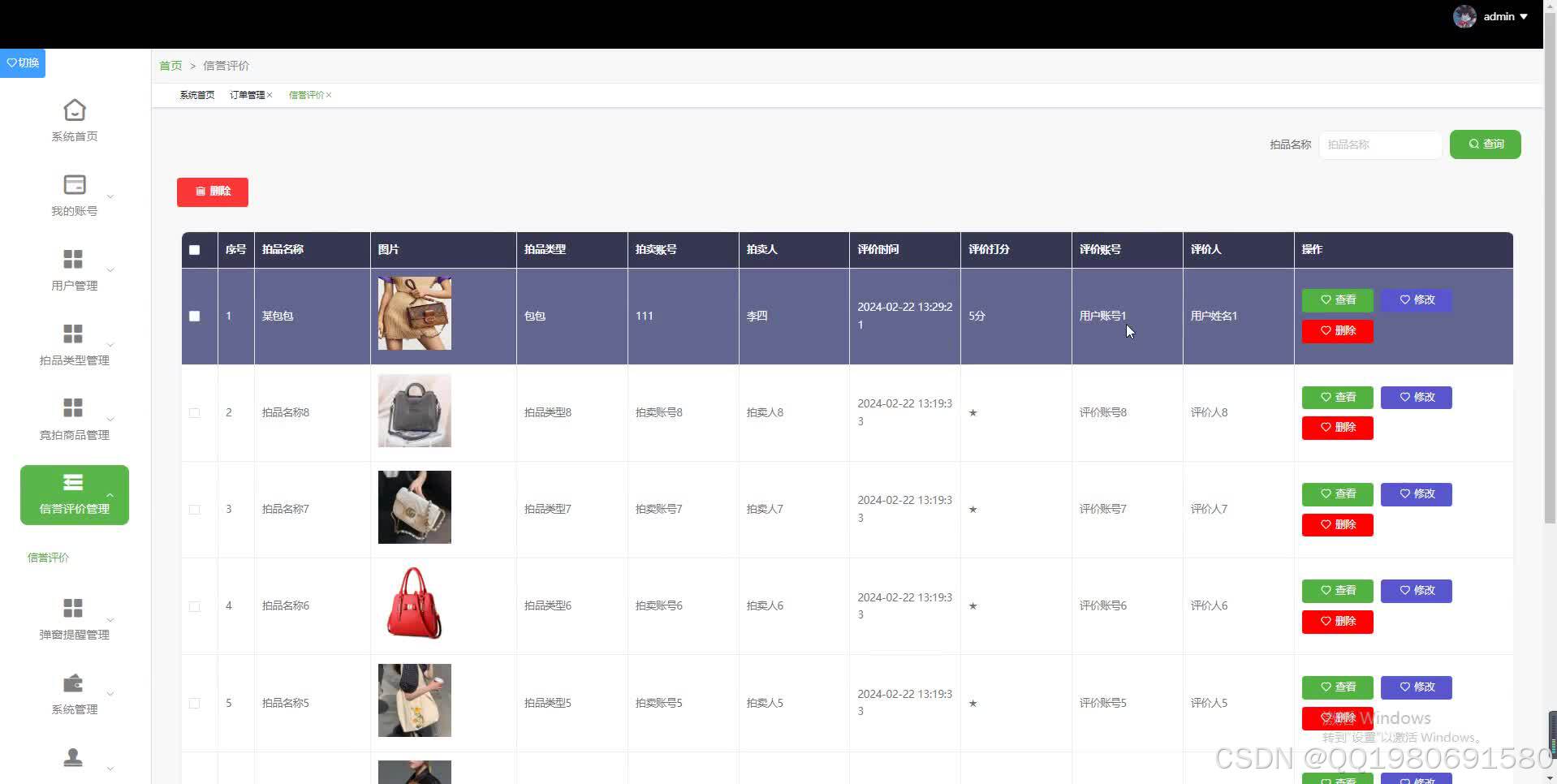Image resolution: width=1557 pixels, height=784 pixels.
Task: Expand the 竞拍商品管理 sidebar chevron
Action: pyautogui.click(x=110, y=420)
